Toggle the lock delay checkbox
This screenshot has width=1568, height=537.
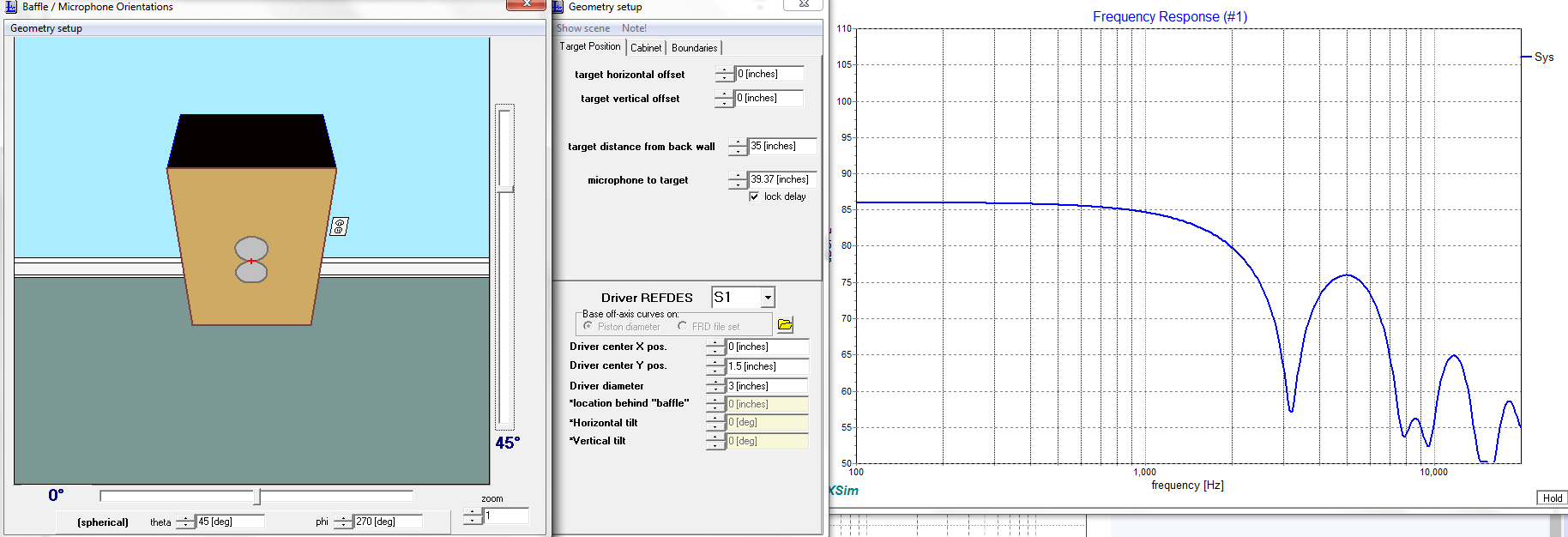click(754, 196)
